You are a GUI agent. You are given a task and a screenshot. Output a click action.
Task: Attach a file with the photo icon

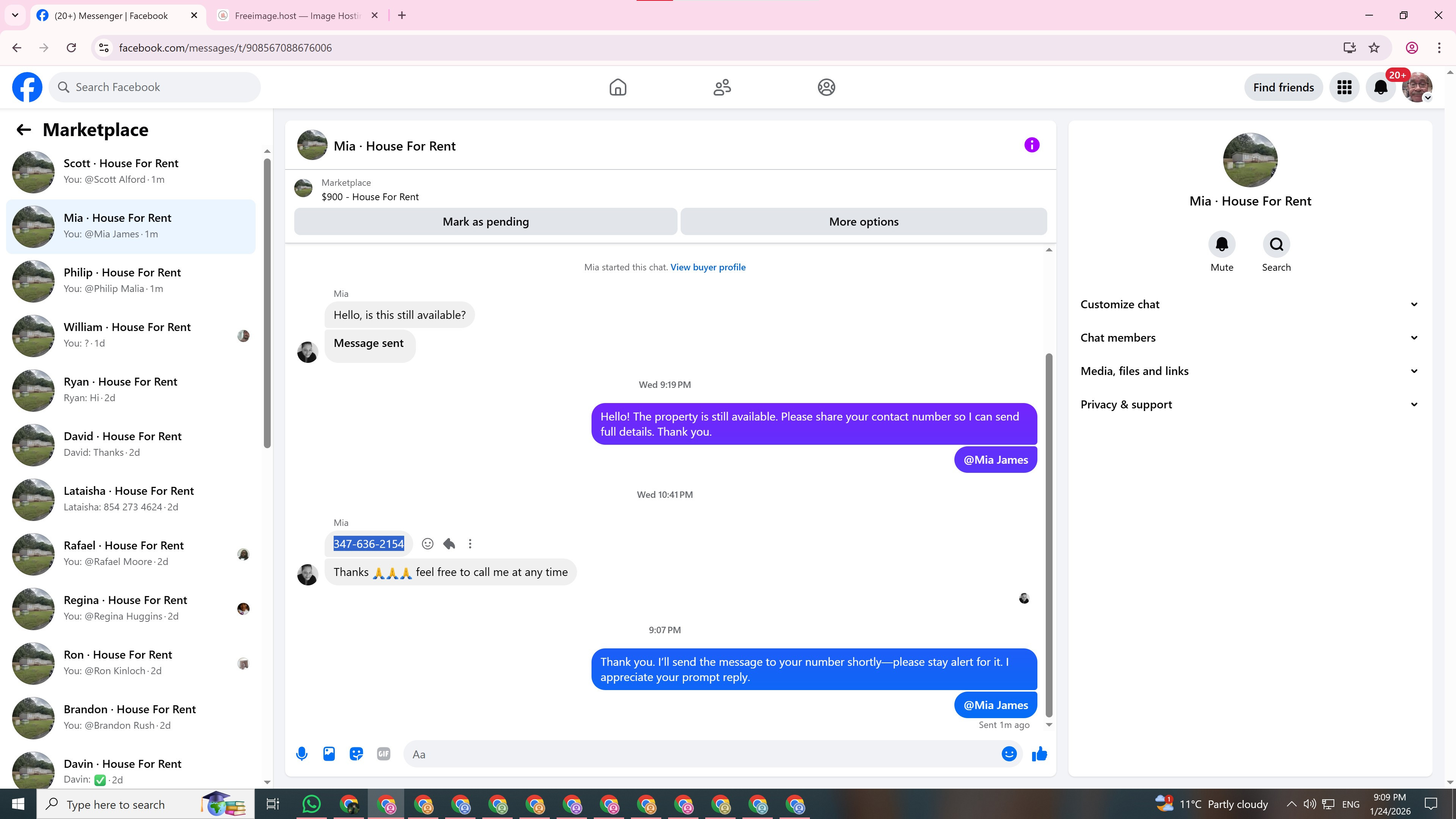[x=329, y=753]
